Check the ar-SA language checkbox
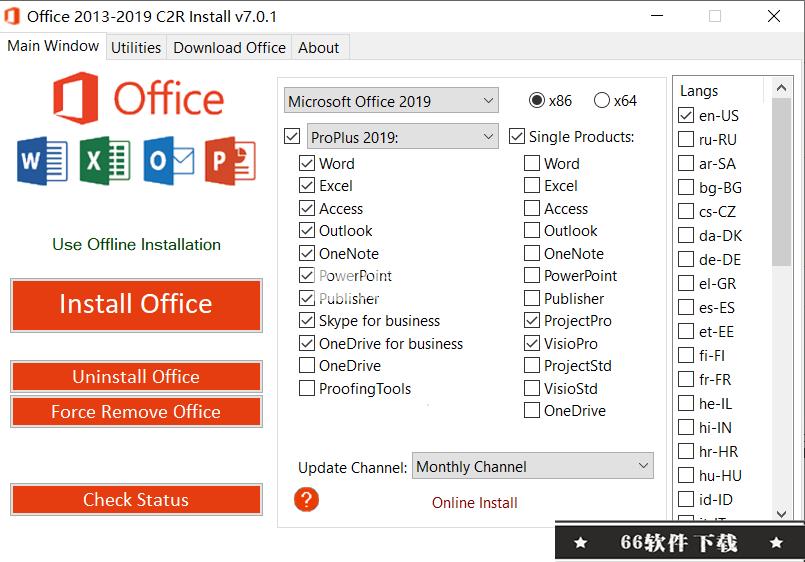Image resolution: width=805 pixels, height=562 pixels. tap(686, 163)
